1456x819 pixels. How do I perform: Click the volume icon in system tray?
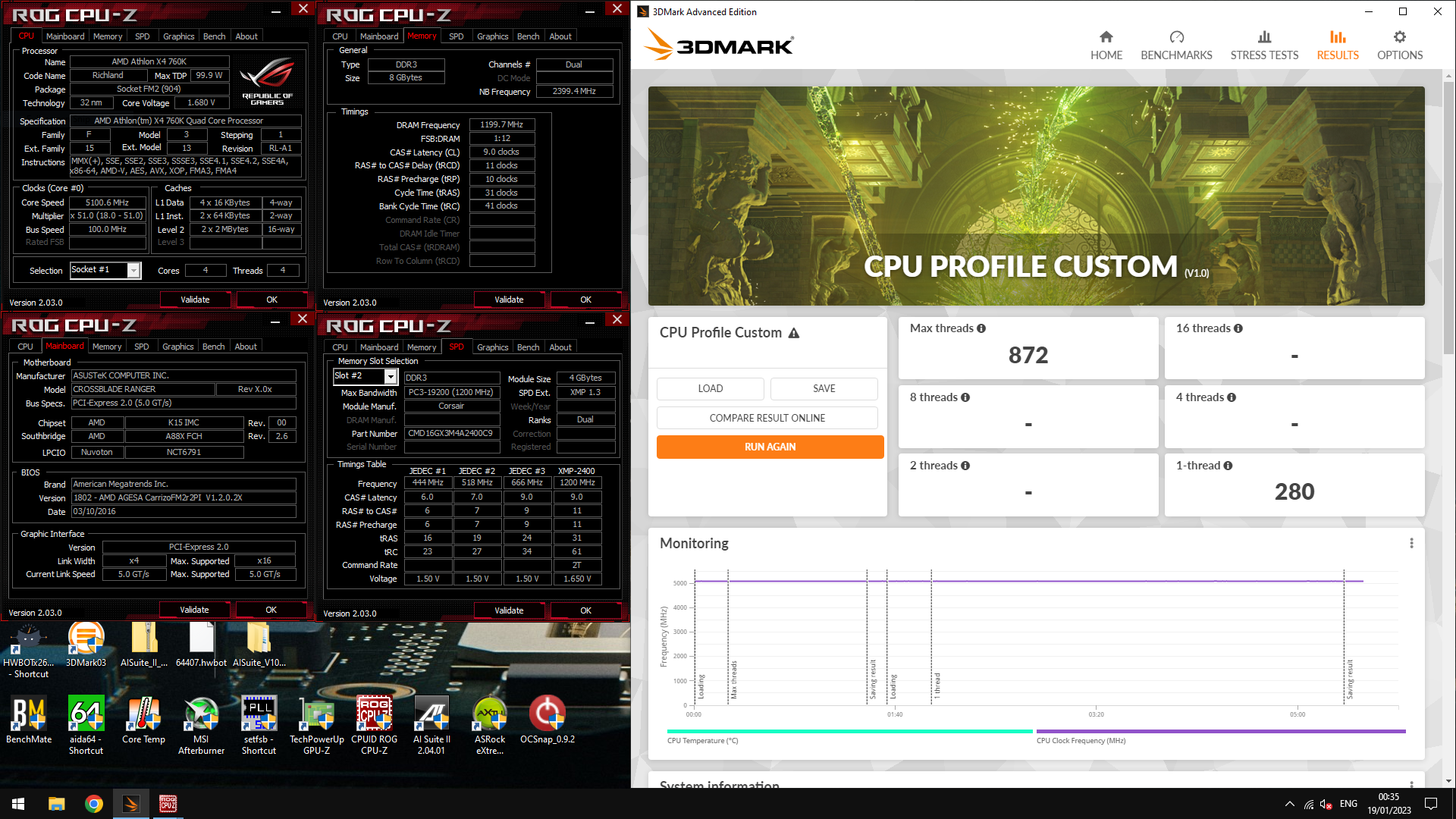pos(1326,804)
